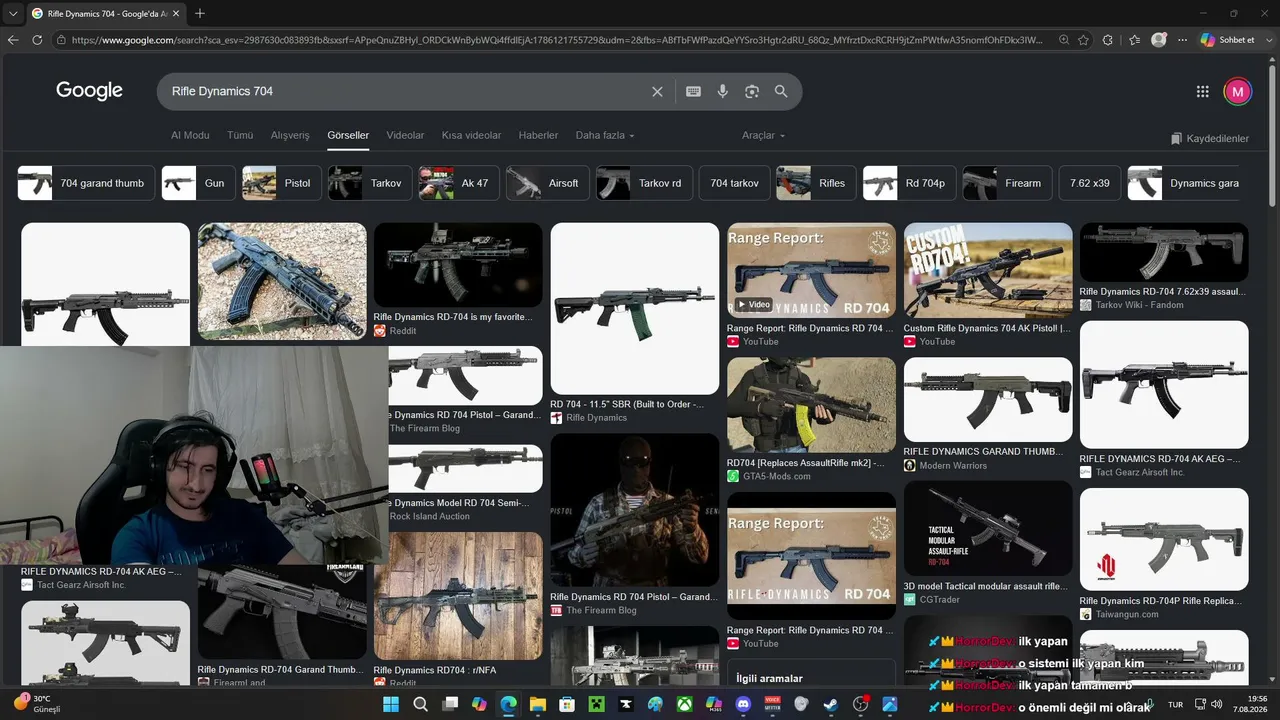Screen dimensions: 1280x720
Task: Filter results by the Firearm chip
Action: 1008,183
